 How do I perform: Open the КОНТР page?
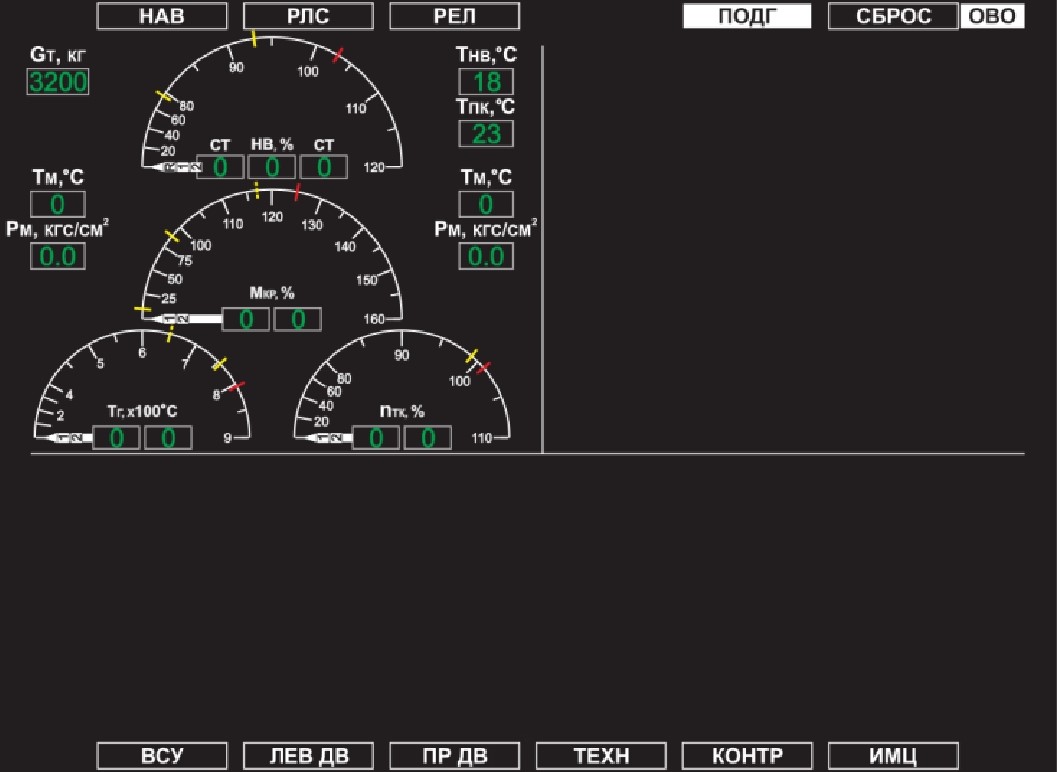747,756
